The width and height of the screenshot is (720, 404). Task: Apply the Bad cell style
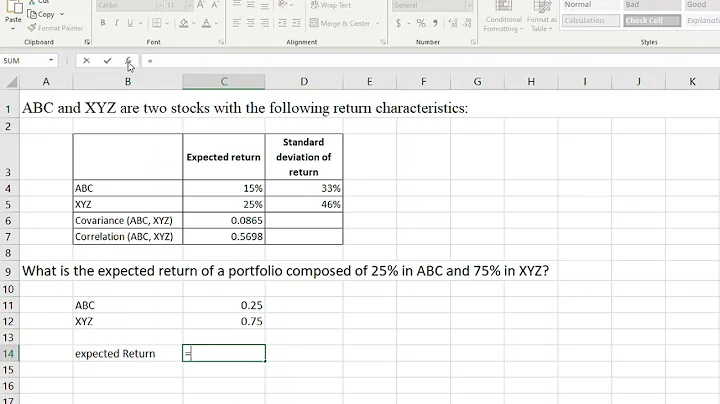[652, 5]
